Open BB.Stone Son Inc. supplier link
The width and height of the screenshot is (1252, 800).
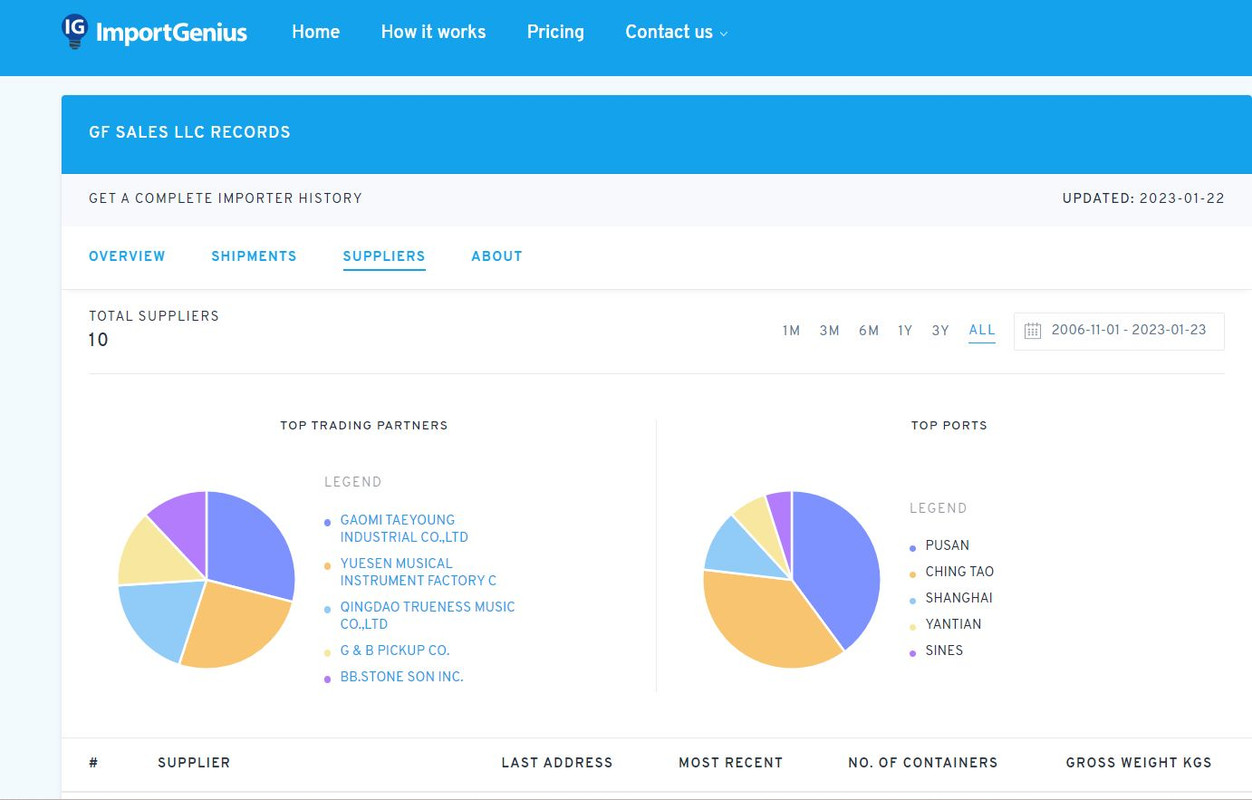click(x=402, y=677)
